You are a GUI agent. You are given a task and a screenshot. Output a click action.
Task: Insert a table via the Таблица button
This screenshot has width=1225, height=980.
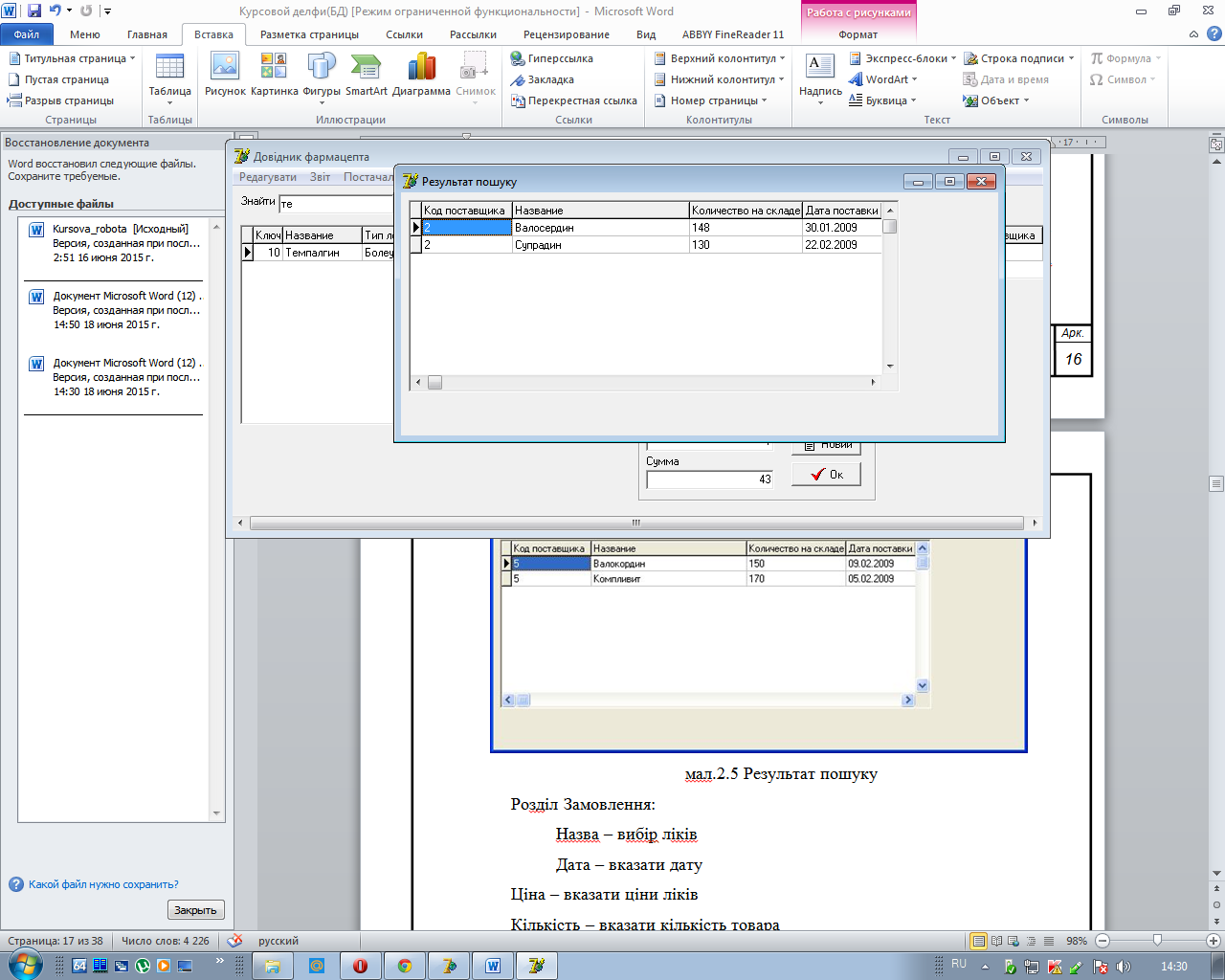pyautogui.click(x=169, y=80)
